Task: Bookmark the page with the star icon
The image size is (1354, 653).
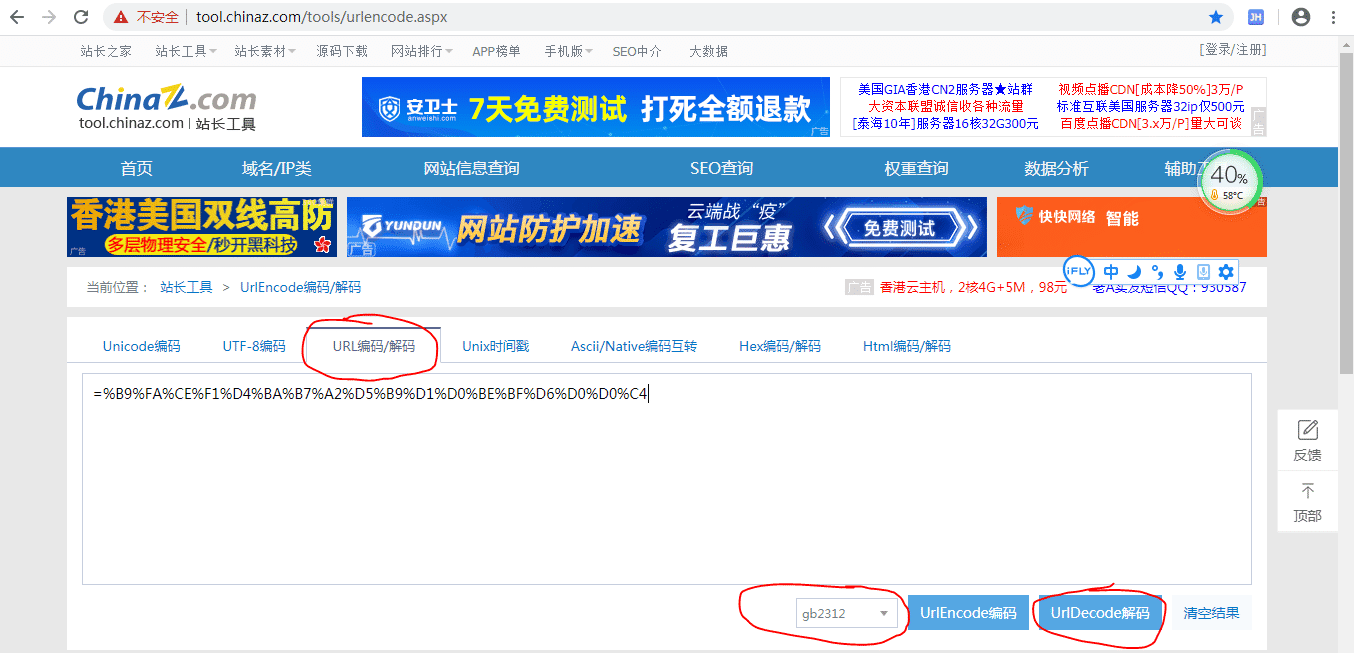Action: (x=1216, y=16)
